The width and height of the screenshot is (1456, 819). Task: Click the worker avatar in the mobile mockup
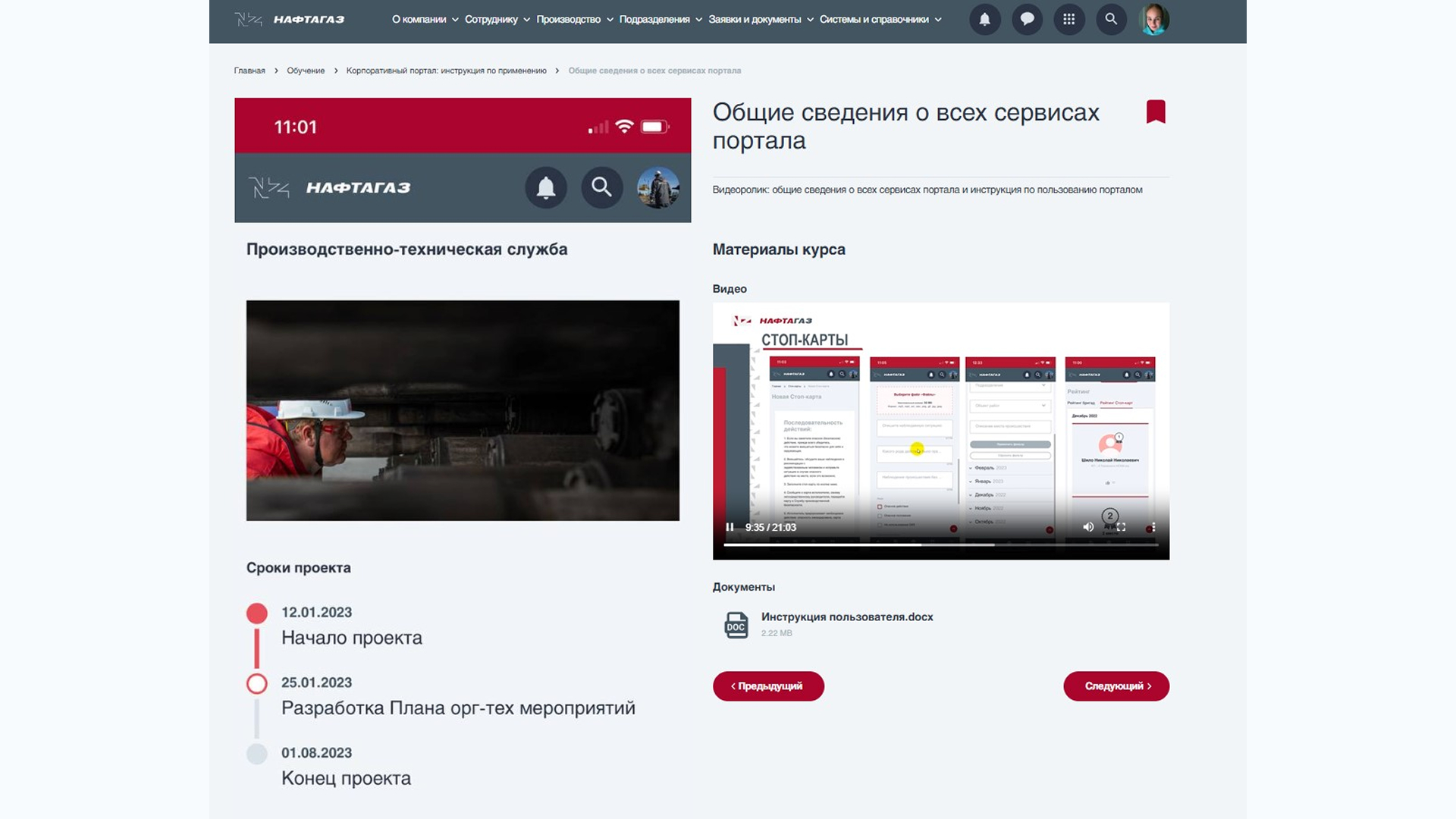coord(658,187)
